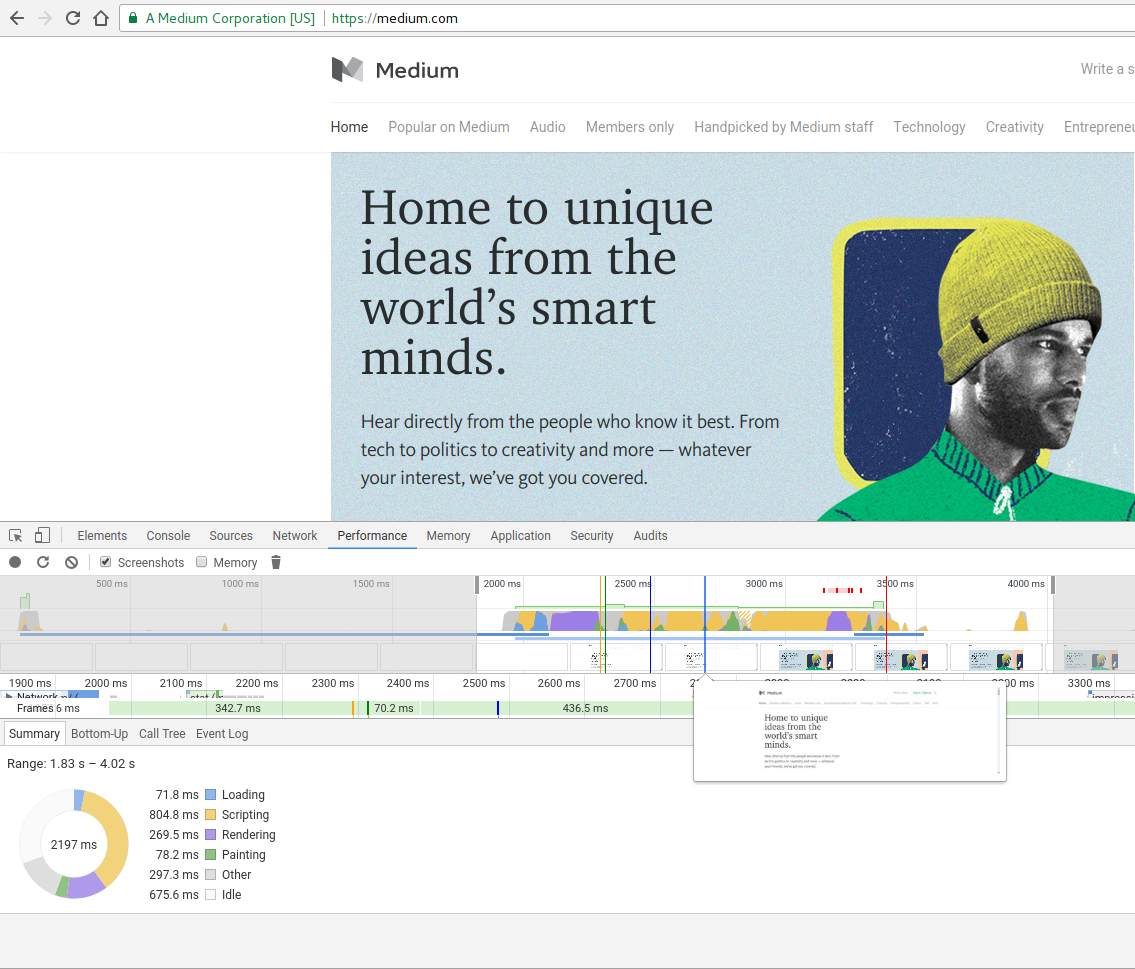This screenshot has width=1135, height=969.
Task: Select the Call Tree tab
Action: tap(162, 734)
